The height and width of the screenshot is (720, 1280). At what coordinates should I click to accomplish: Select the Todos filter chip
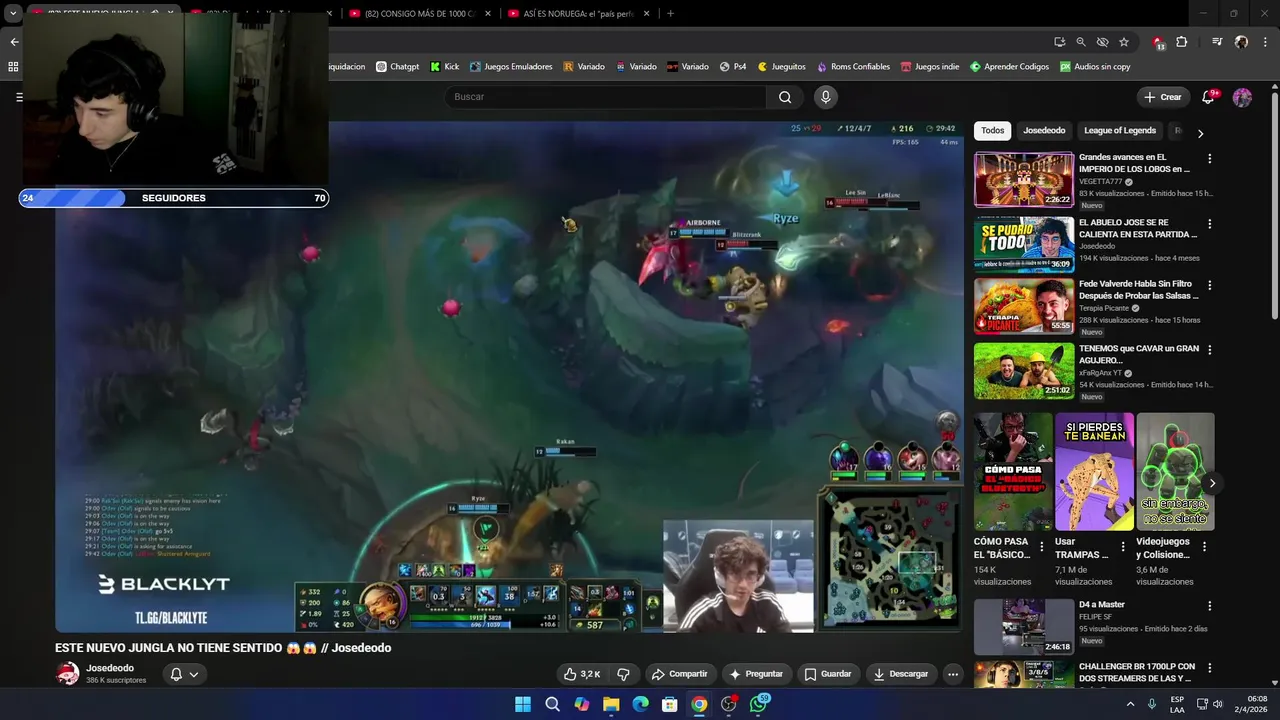click(x=992, y=130)
